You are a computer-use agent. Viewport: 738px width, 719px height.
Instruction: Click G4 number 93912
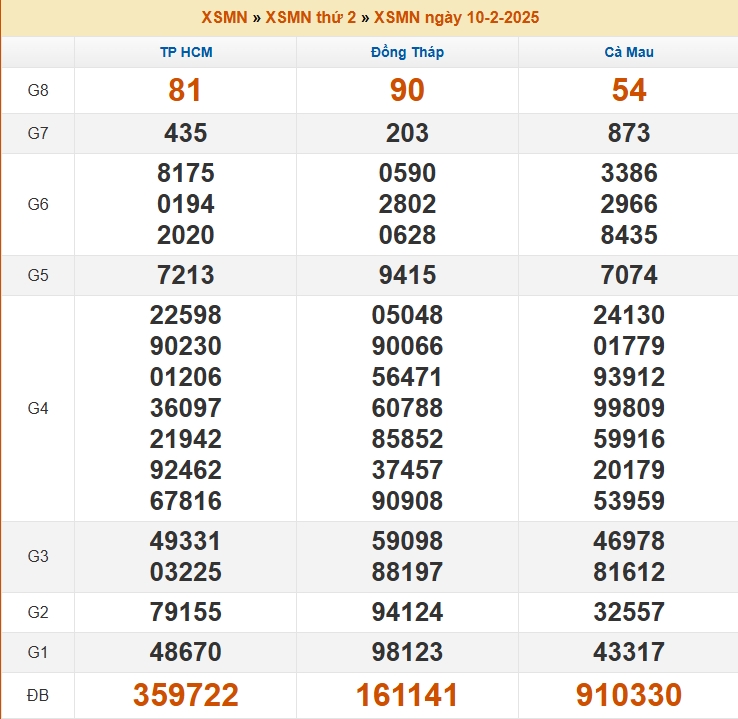click(629, 377)
